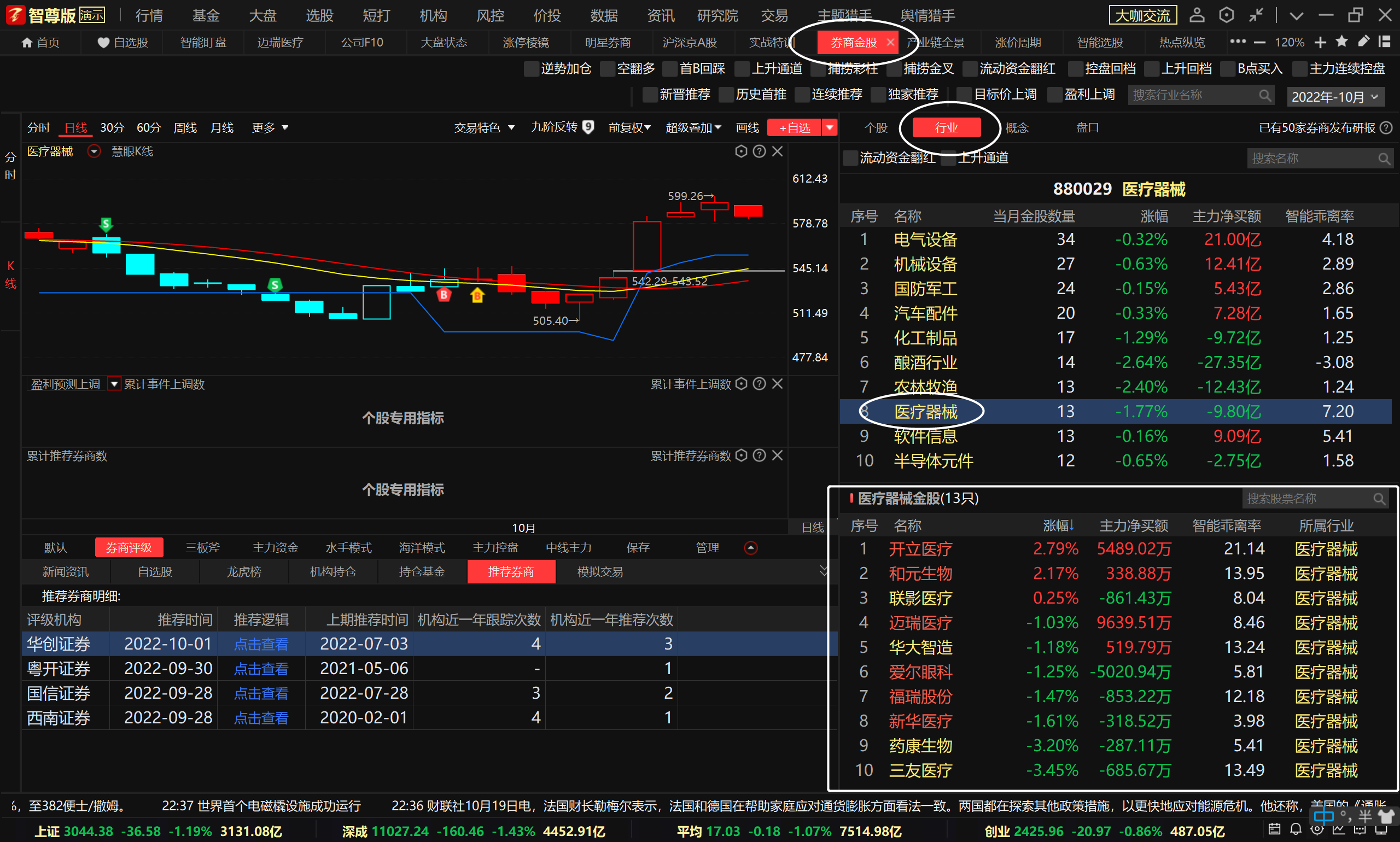
Task: Enable the B点买入 checkbox
Action: pos(1228,69)
